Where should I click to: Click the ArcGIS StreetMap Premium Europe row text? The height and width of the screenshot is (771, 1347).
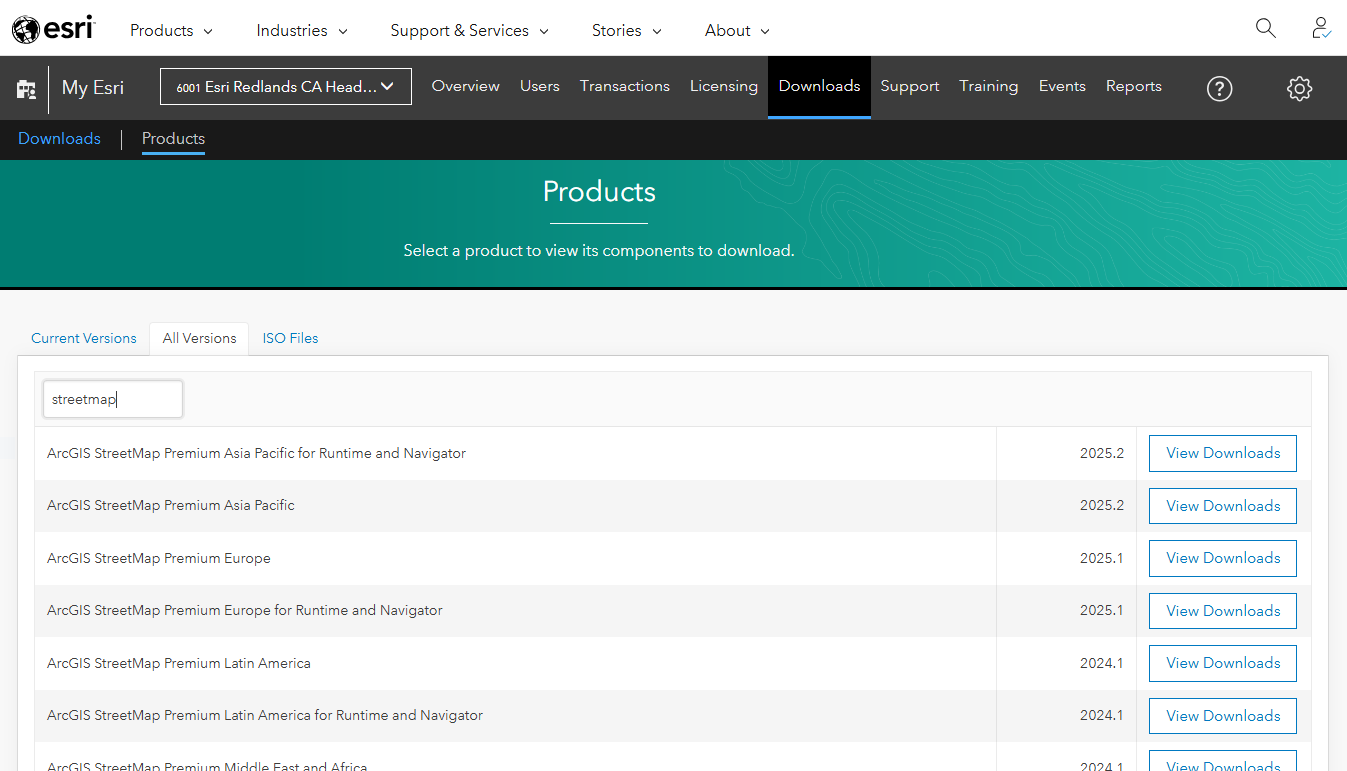click(x=159, y=558)
